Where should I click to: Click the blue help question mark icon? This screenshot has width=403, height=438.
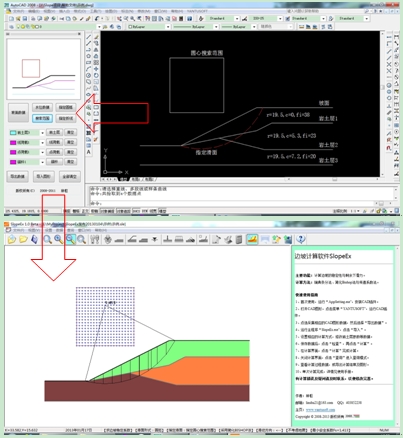[301, 239]
